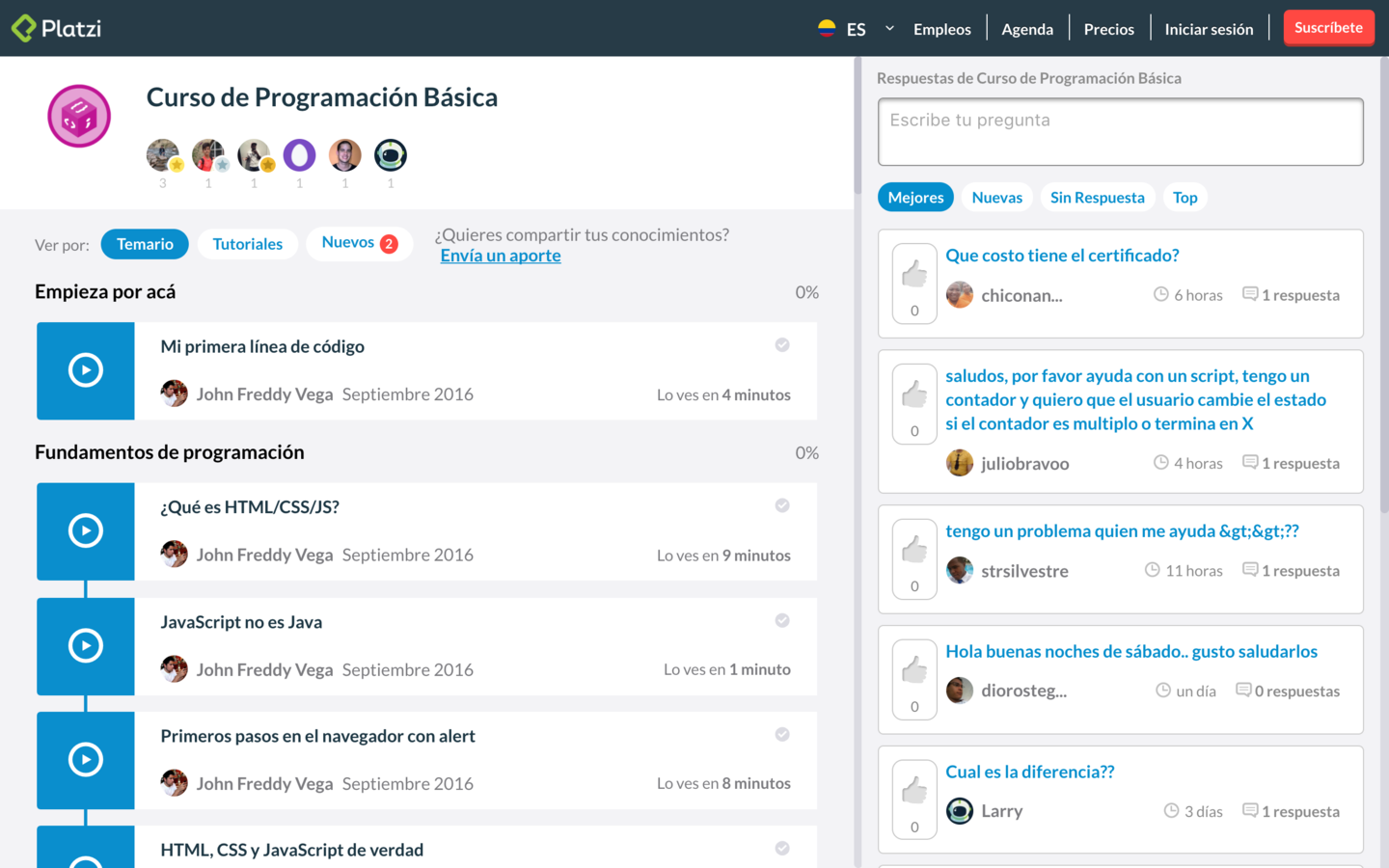View the first contributor avatar labeled 3
The width and height of the screenshot is (1389, 868).
pyautogui.click(x=163, y=155)
